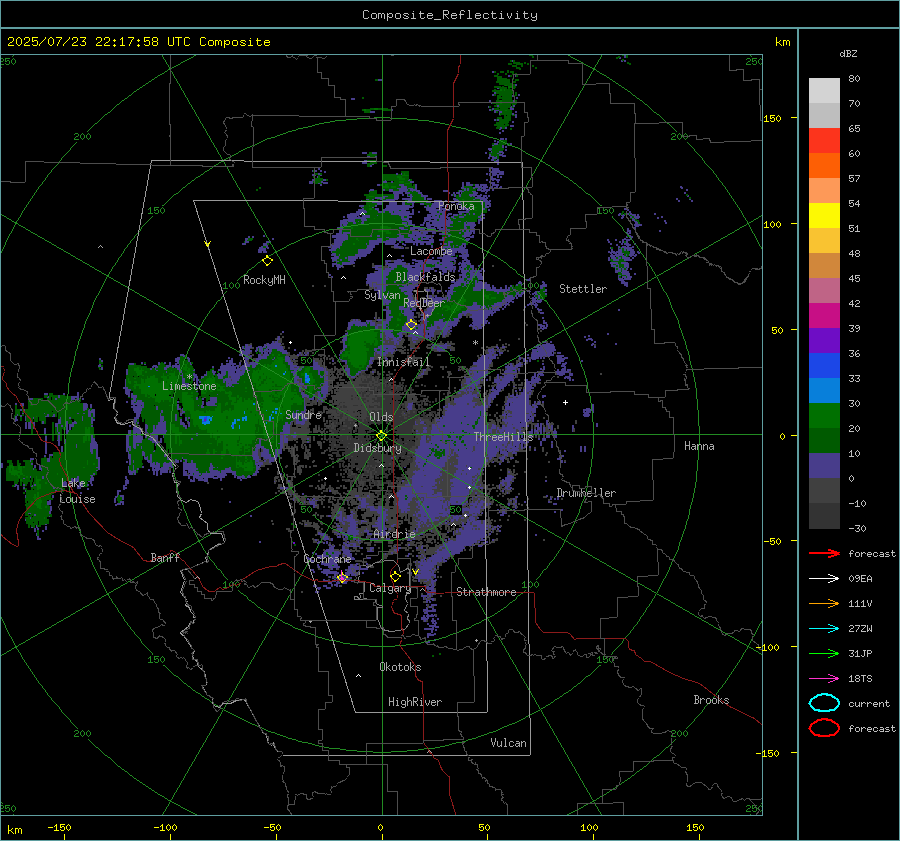Select the magenta swatch in dBZ scale
Viewport: 900px width, 841px height.
pos(824,316)
